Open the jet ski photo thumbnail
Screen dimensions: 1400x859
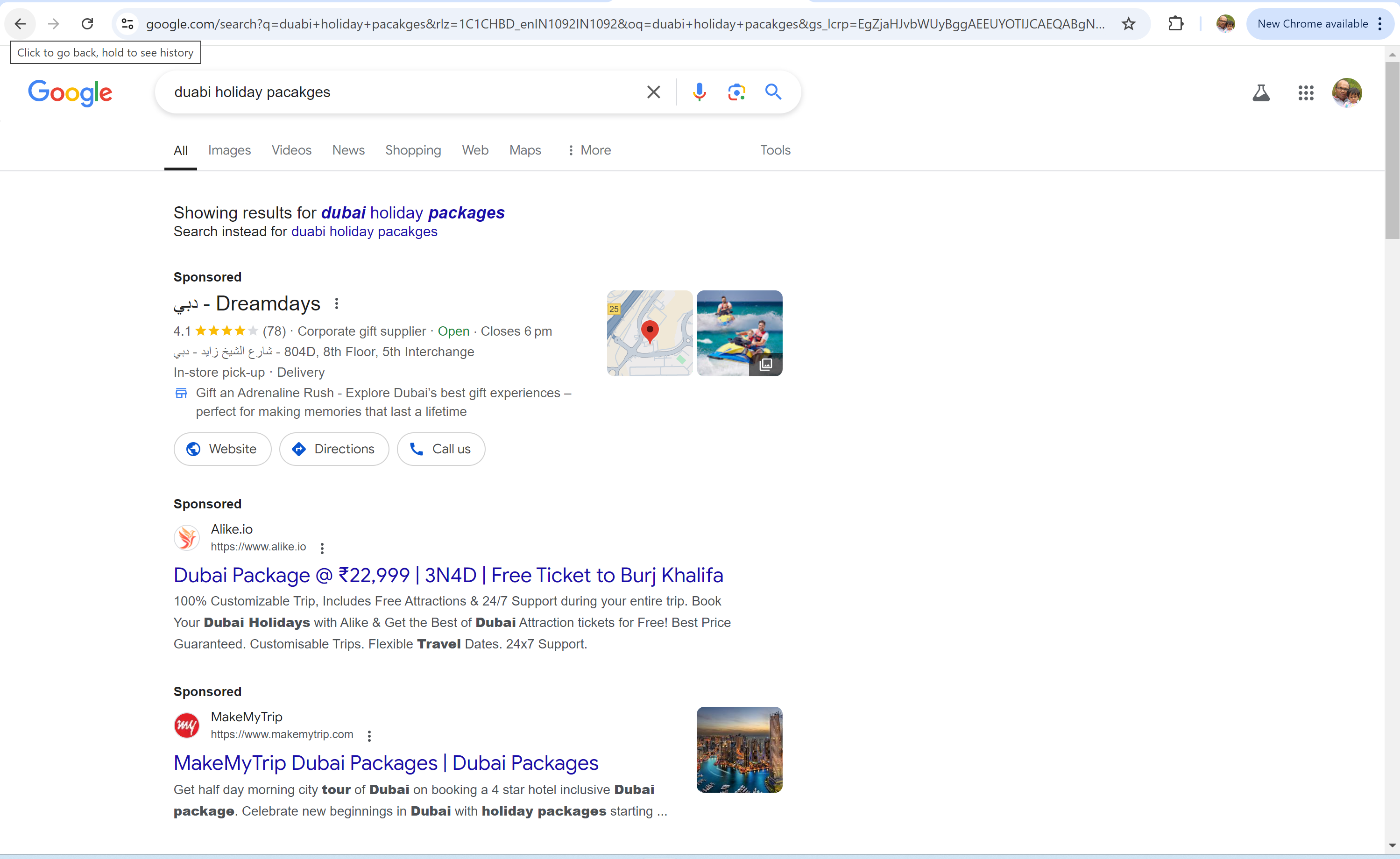click(x=739, y=333)
